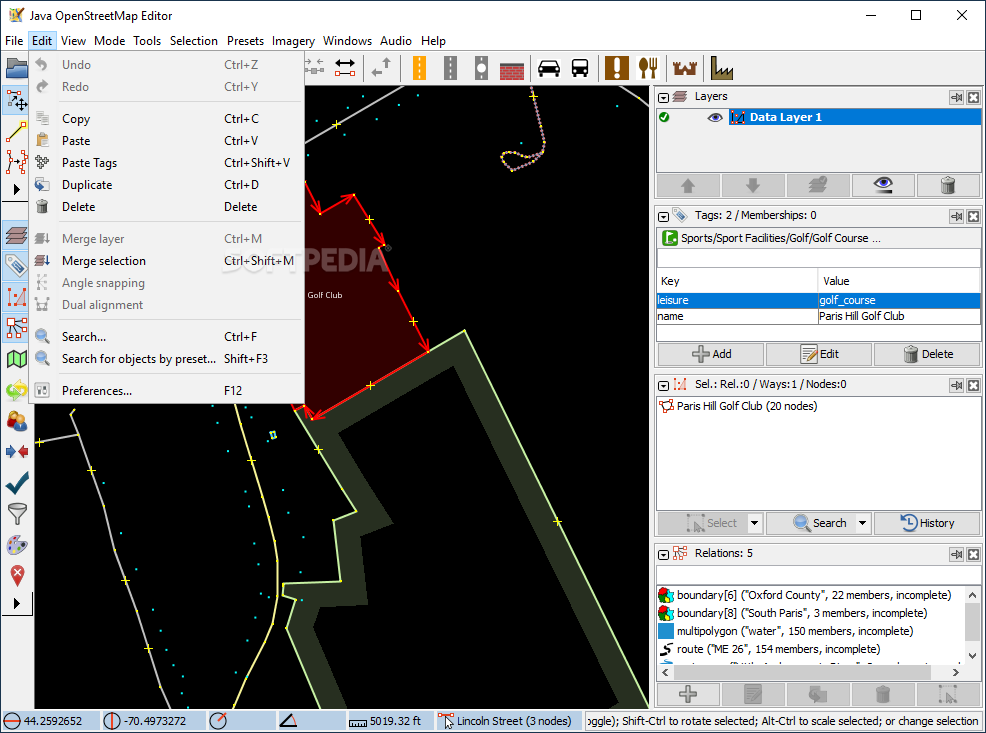Click the brick wall preset toolbar icon
986x733 pixels.
click(x=512, y=68)
